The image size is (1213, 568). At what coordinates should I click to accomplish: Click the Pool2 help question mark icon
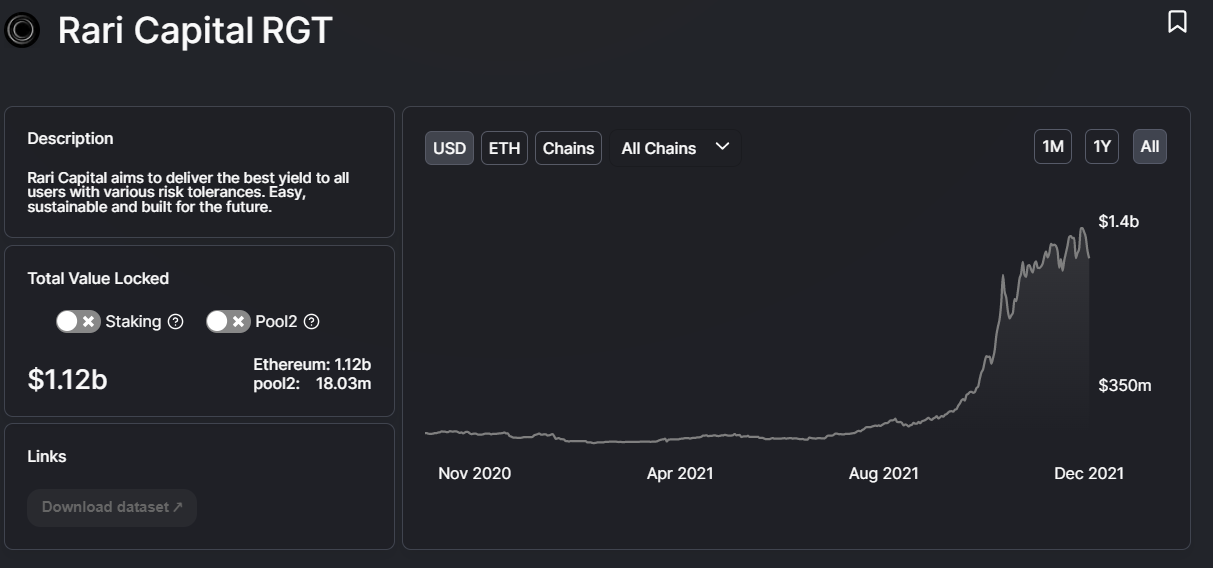[311, 322]
